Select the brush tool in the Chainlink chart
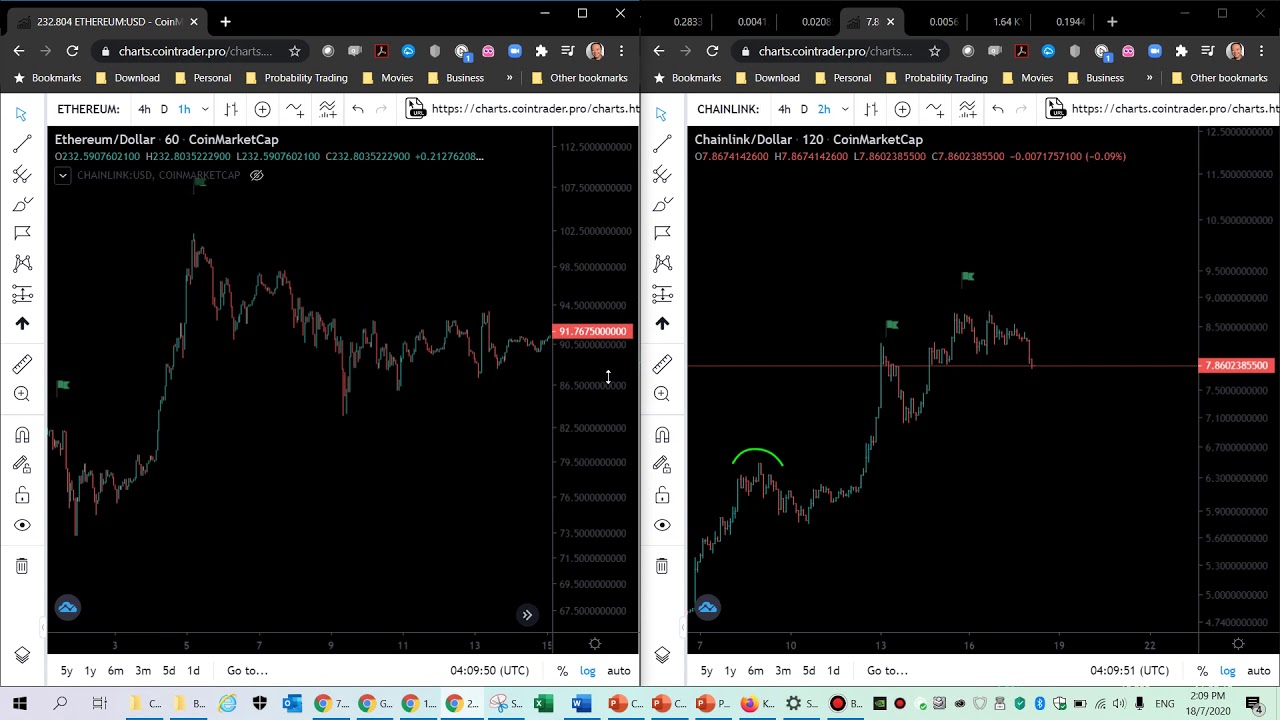This screenshot has height=720, width=1280. click(x=662, y=204)
